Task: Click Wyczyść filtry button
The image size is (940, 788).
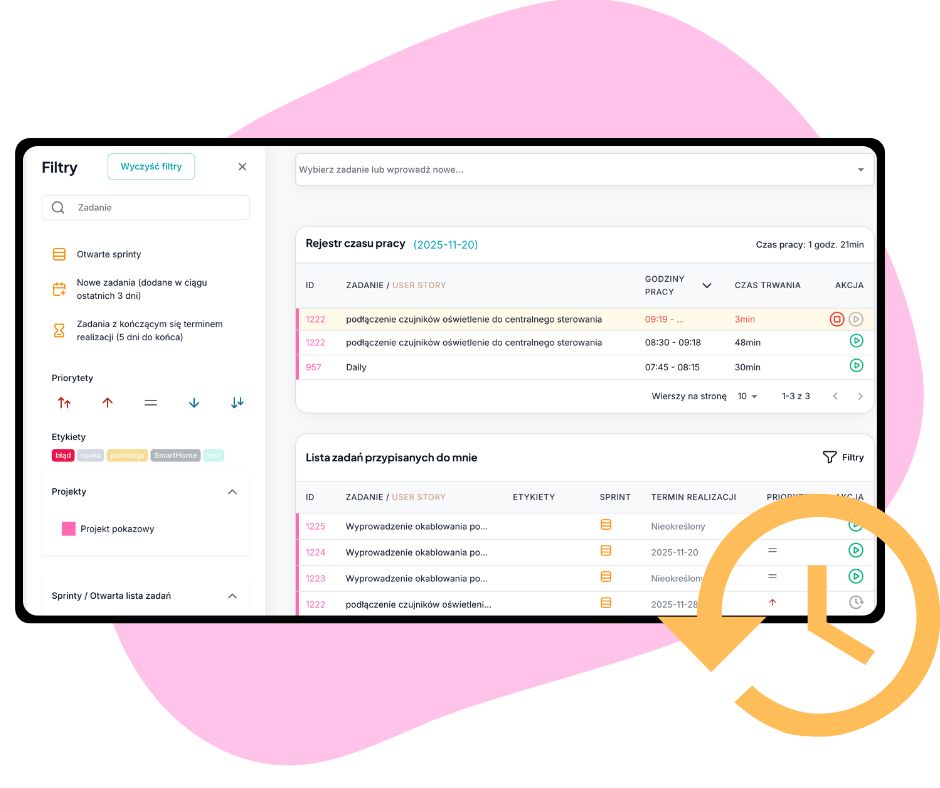Action: click(x=151, y=167)
